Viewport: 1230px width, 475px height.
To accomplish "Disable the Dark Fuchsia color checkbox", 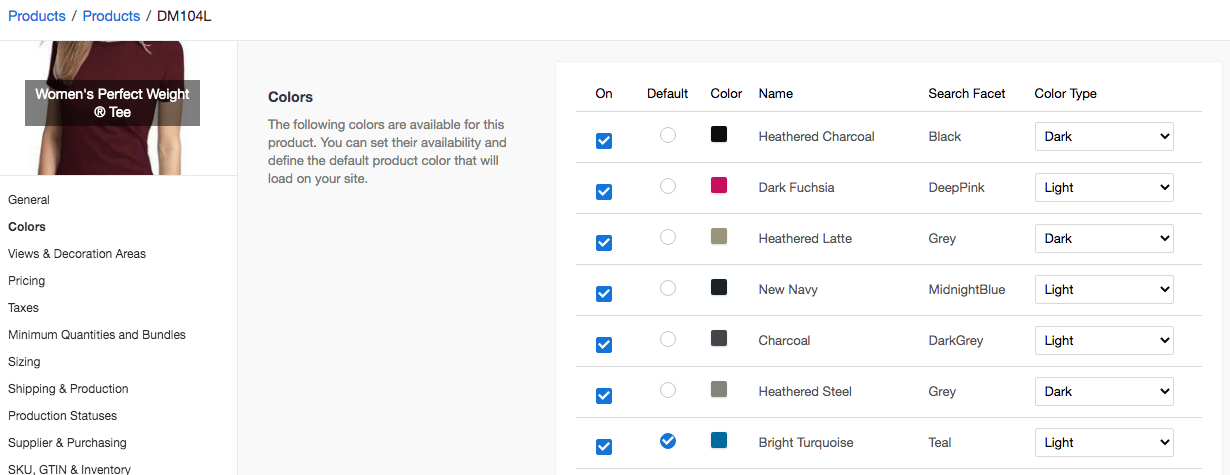I will tap(604, 192).
